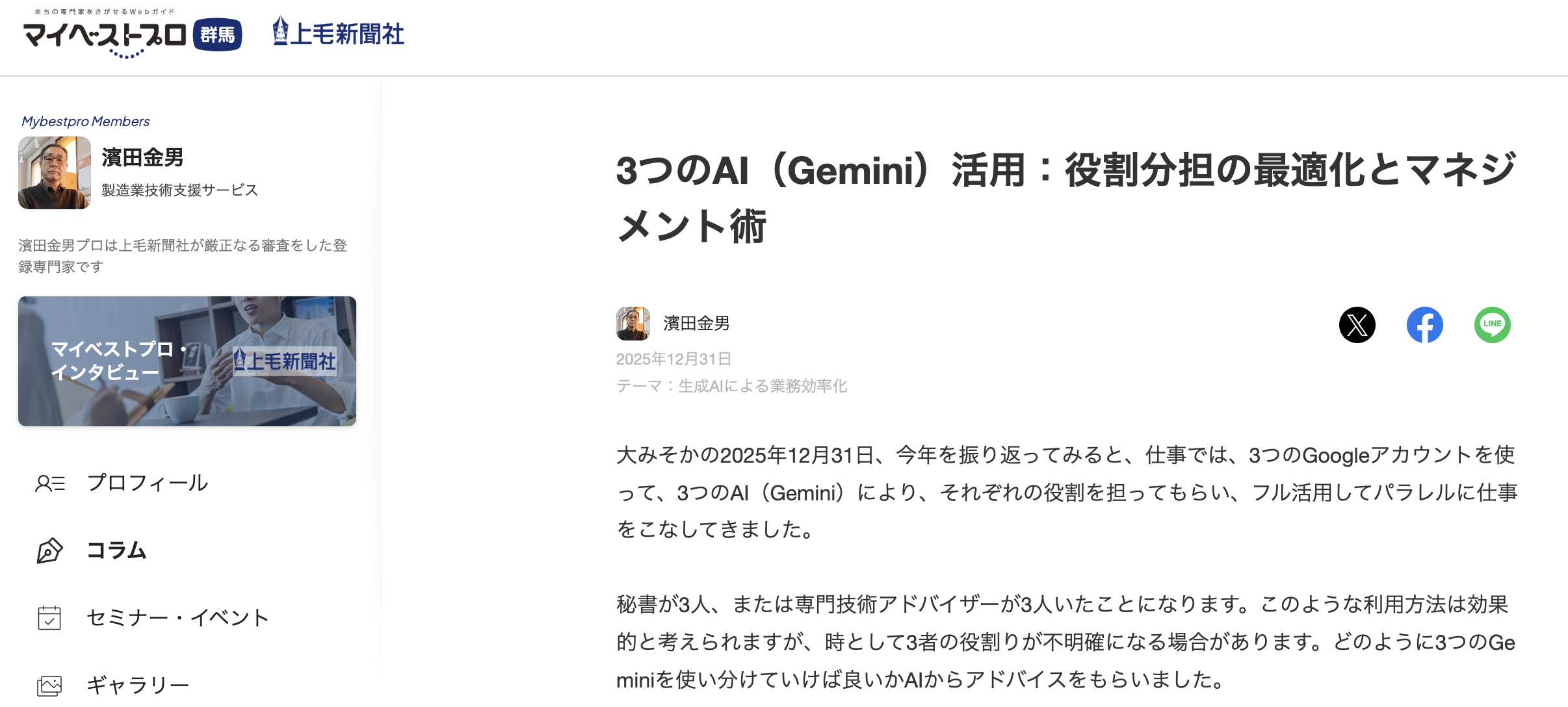Click the gallery picture icon

(x=50, y=685)
